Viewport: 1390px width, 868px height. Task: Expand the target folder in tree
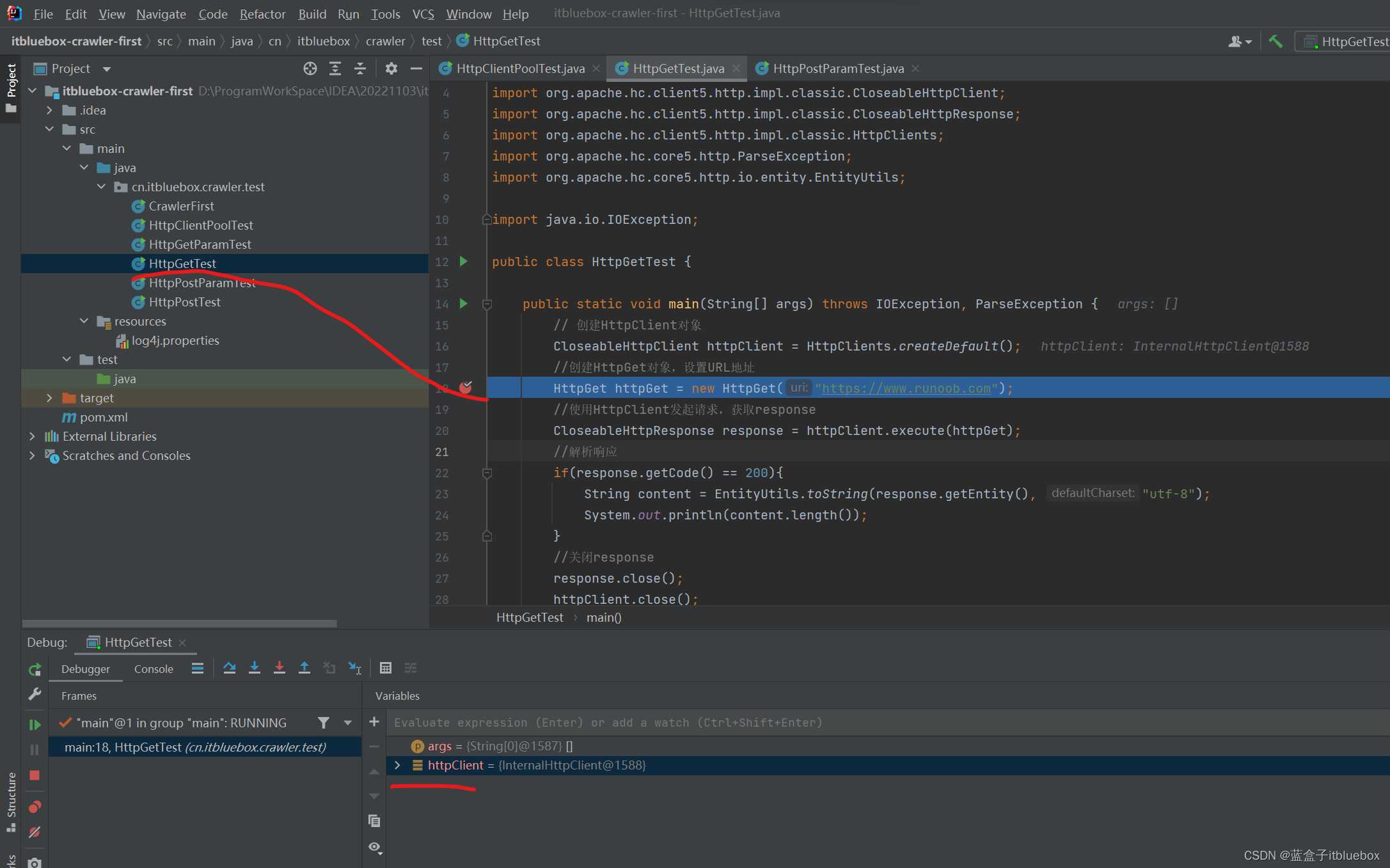pyautogui.click(x=49, y=398)
